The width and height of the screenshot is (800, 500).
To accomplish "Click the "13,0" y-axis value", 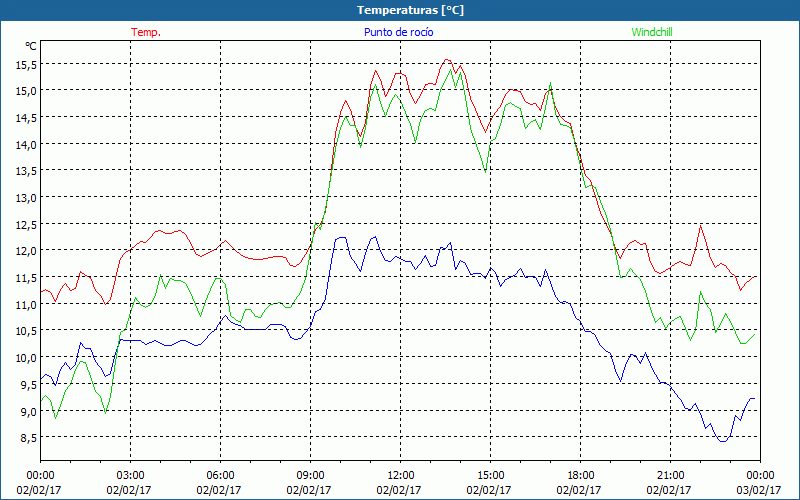I will (26, 197).
